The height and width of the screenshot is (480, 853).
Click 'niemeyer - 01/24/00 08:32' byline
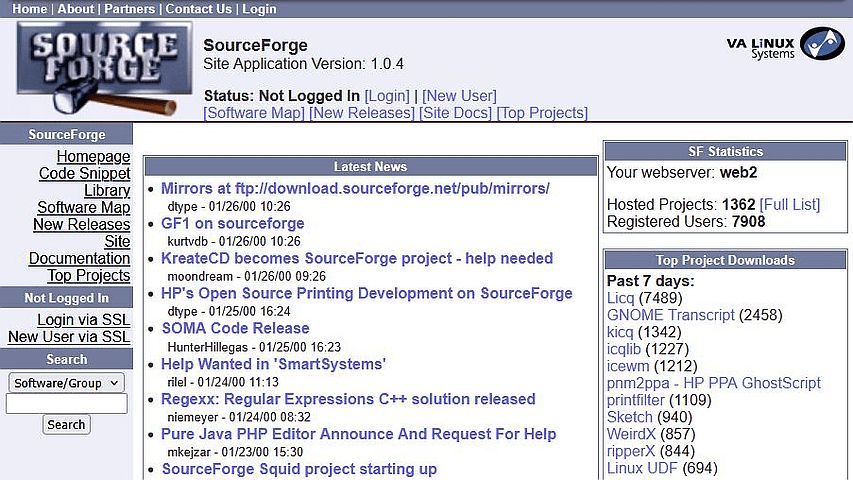[x=239, y=417]
